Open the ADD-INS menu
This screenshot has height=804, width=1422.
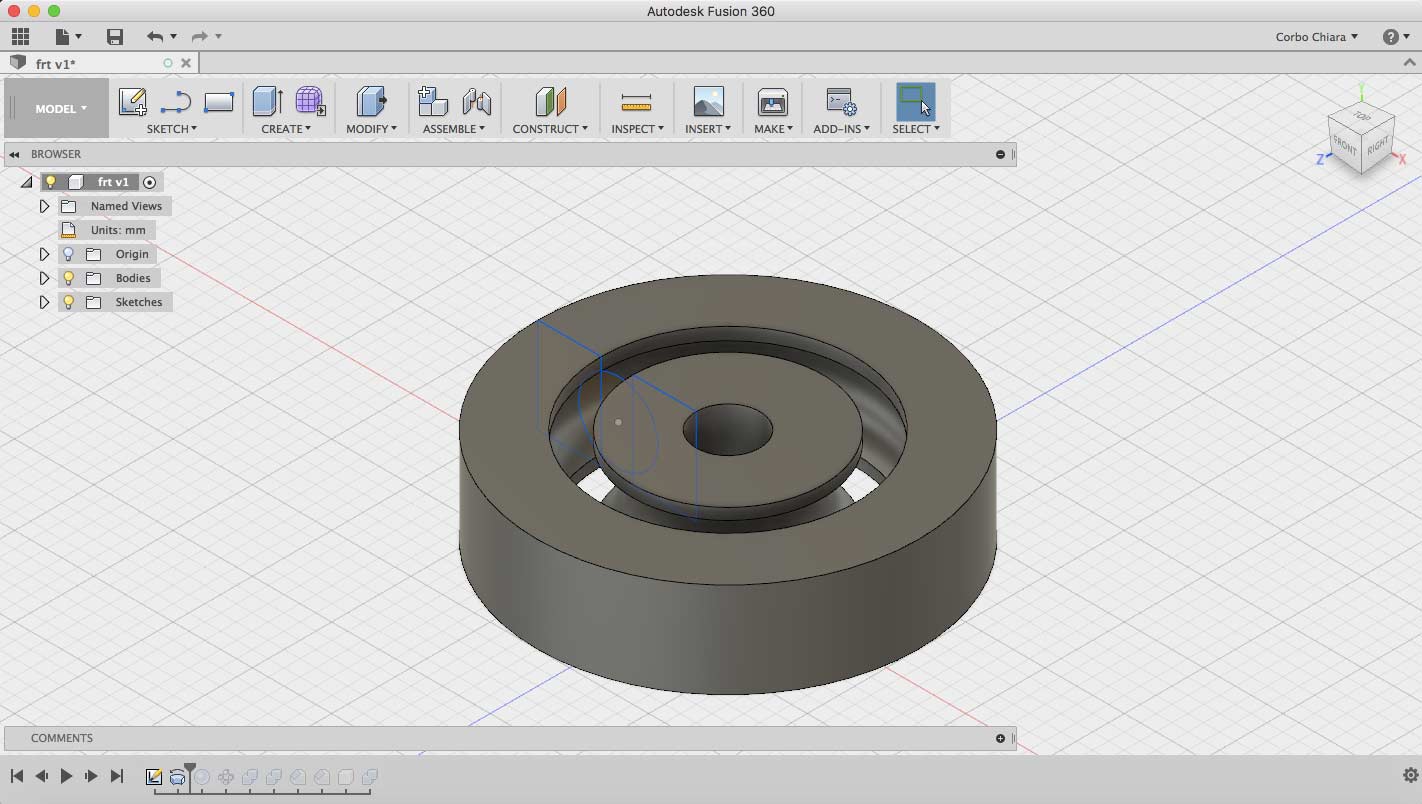point(841,128)
